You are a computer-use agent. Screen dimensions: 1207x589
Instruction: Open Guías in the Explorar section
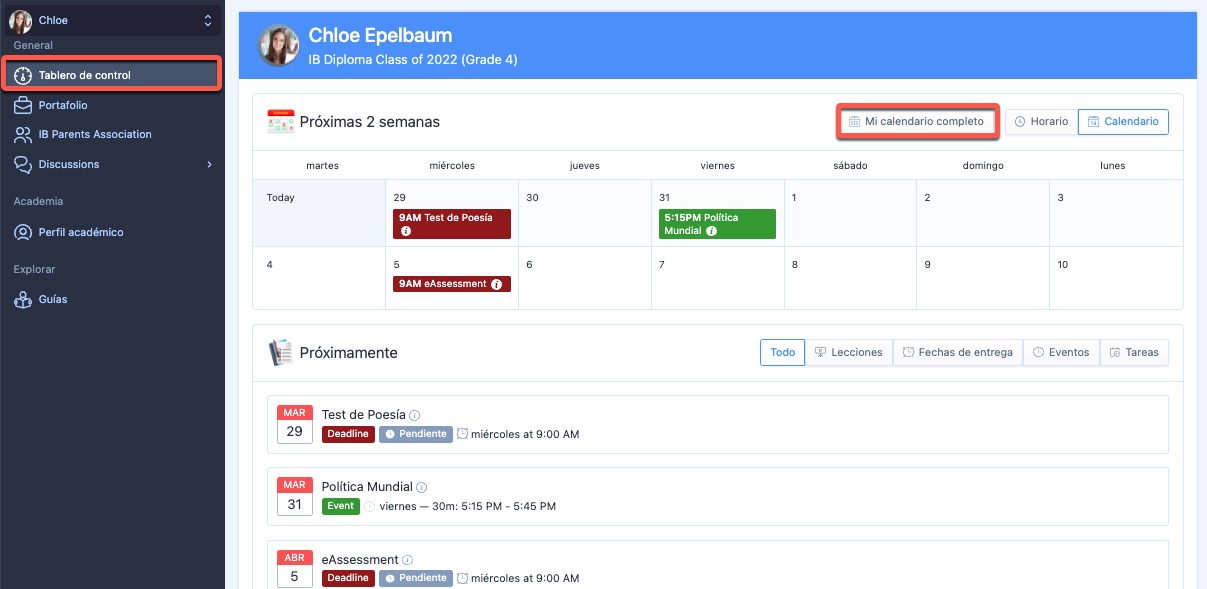tap(52, 299)
